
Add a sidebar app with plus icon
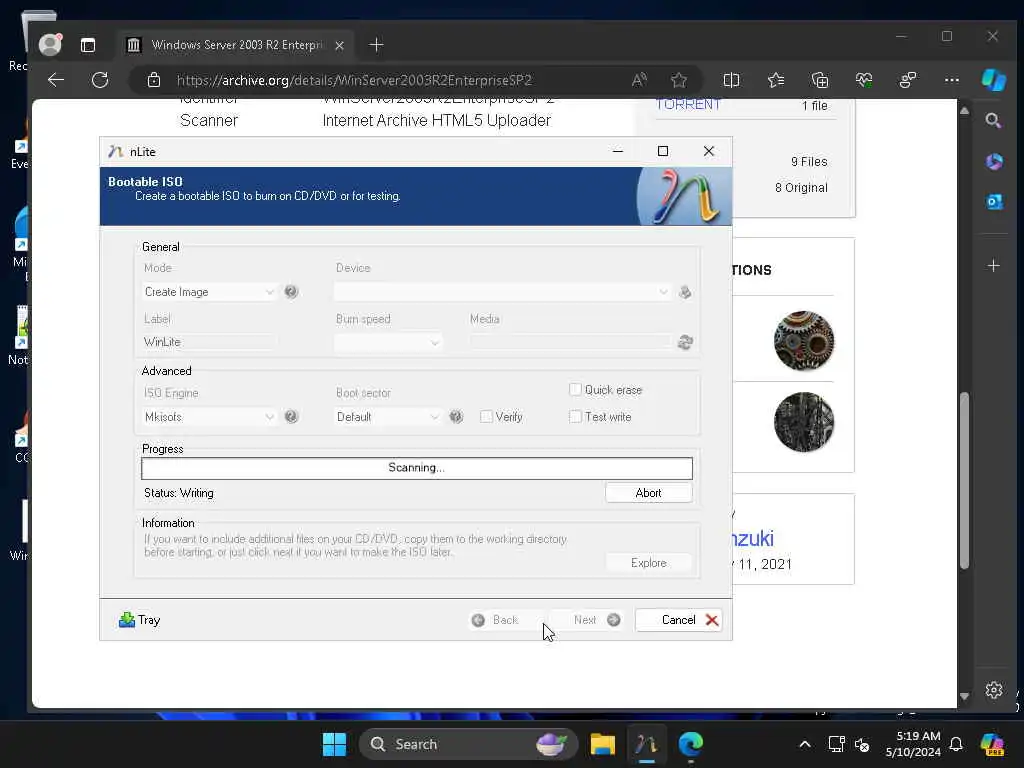coord(993,266)
